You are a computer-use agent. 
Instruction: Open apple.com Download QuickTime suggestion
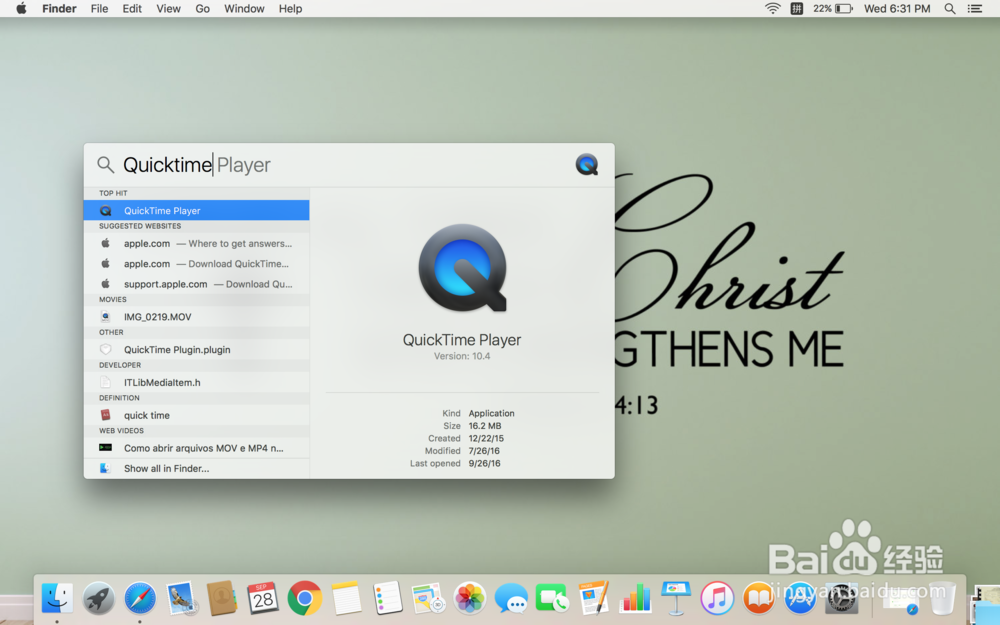[x=196, y=263]
